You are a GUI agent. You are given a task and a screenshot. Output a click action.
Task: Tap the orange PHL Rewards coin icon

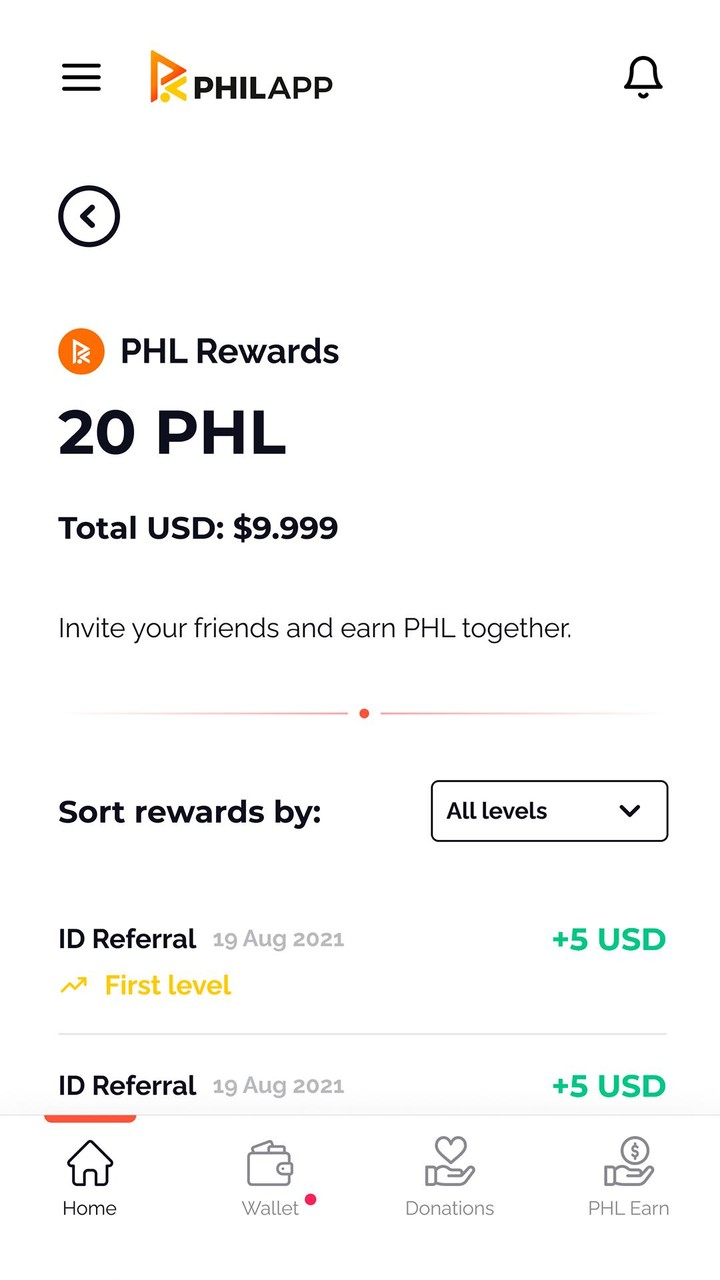click(x=81, y=352)
